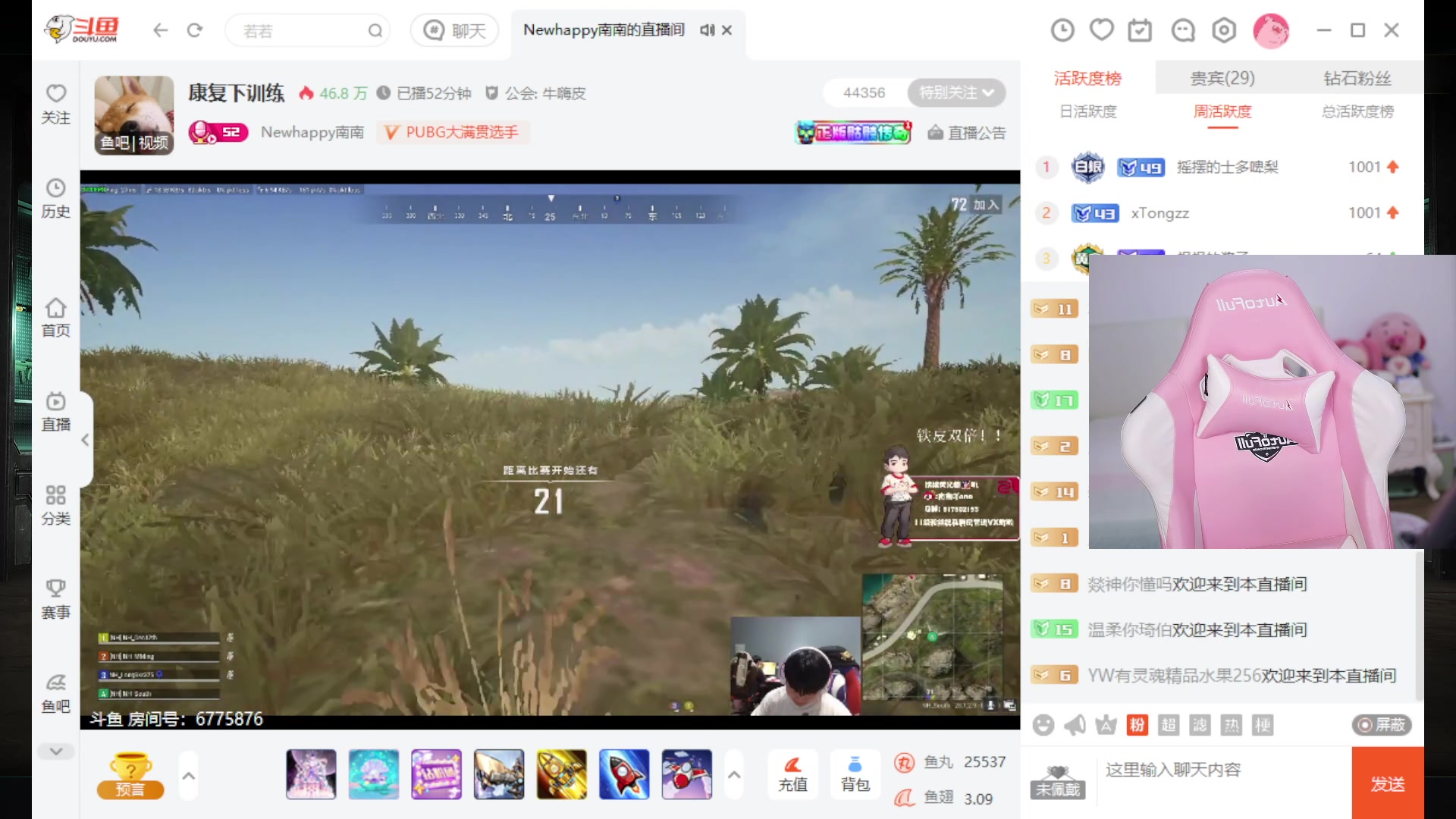This screenshot has height=819, width=1456.
Task: Click the search magnifier icon
Action: tap(375, 31)
